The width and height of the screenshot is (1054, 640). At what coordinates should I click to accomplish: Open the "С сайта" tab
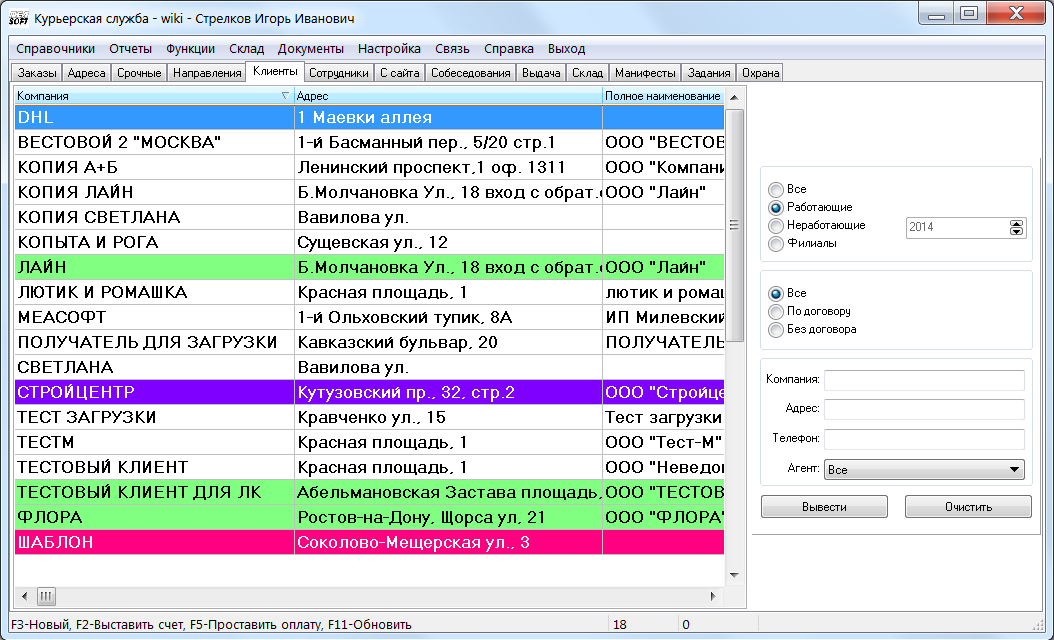[x=400, y=73]
